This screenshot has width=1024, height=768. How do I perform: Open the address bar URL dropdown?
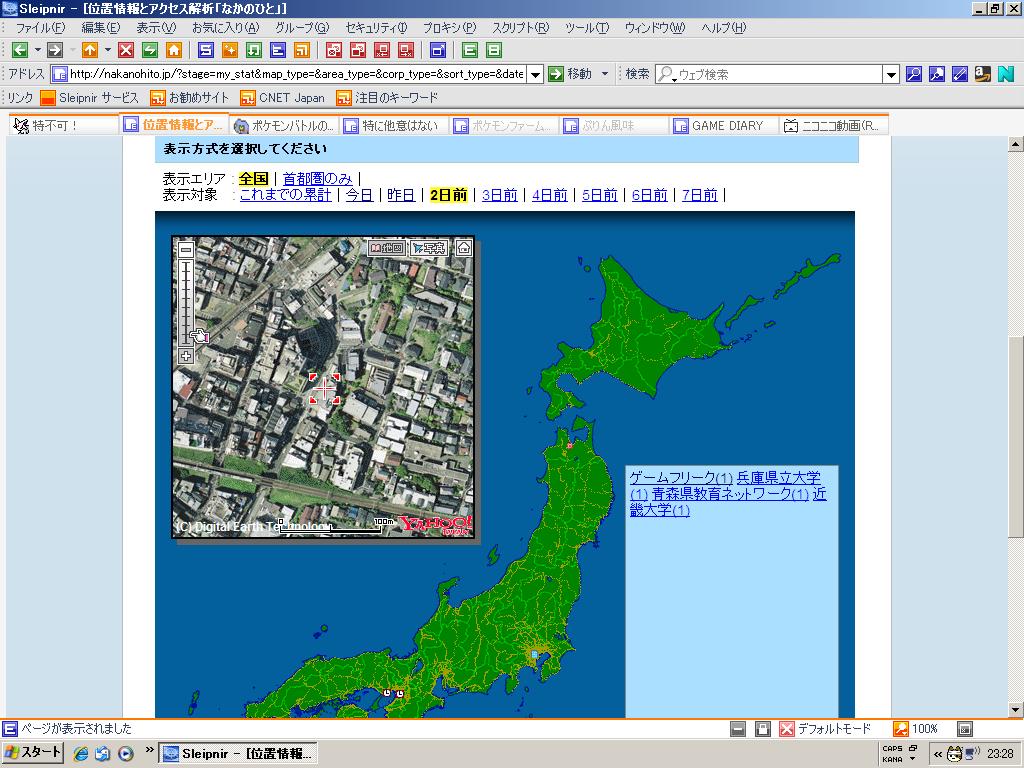(x=535, y=74)
